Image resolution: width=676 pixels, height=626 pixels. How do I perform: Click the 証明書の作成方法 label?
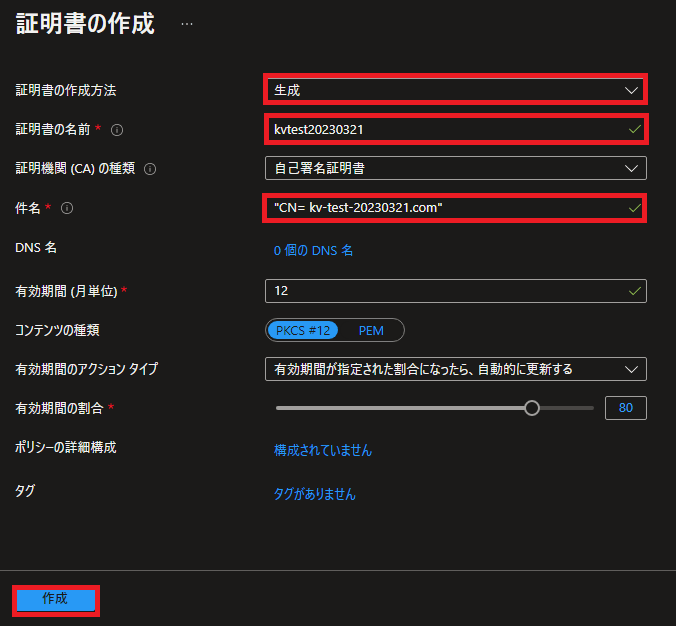pos(66,90)
